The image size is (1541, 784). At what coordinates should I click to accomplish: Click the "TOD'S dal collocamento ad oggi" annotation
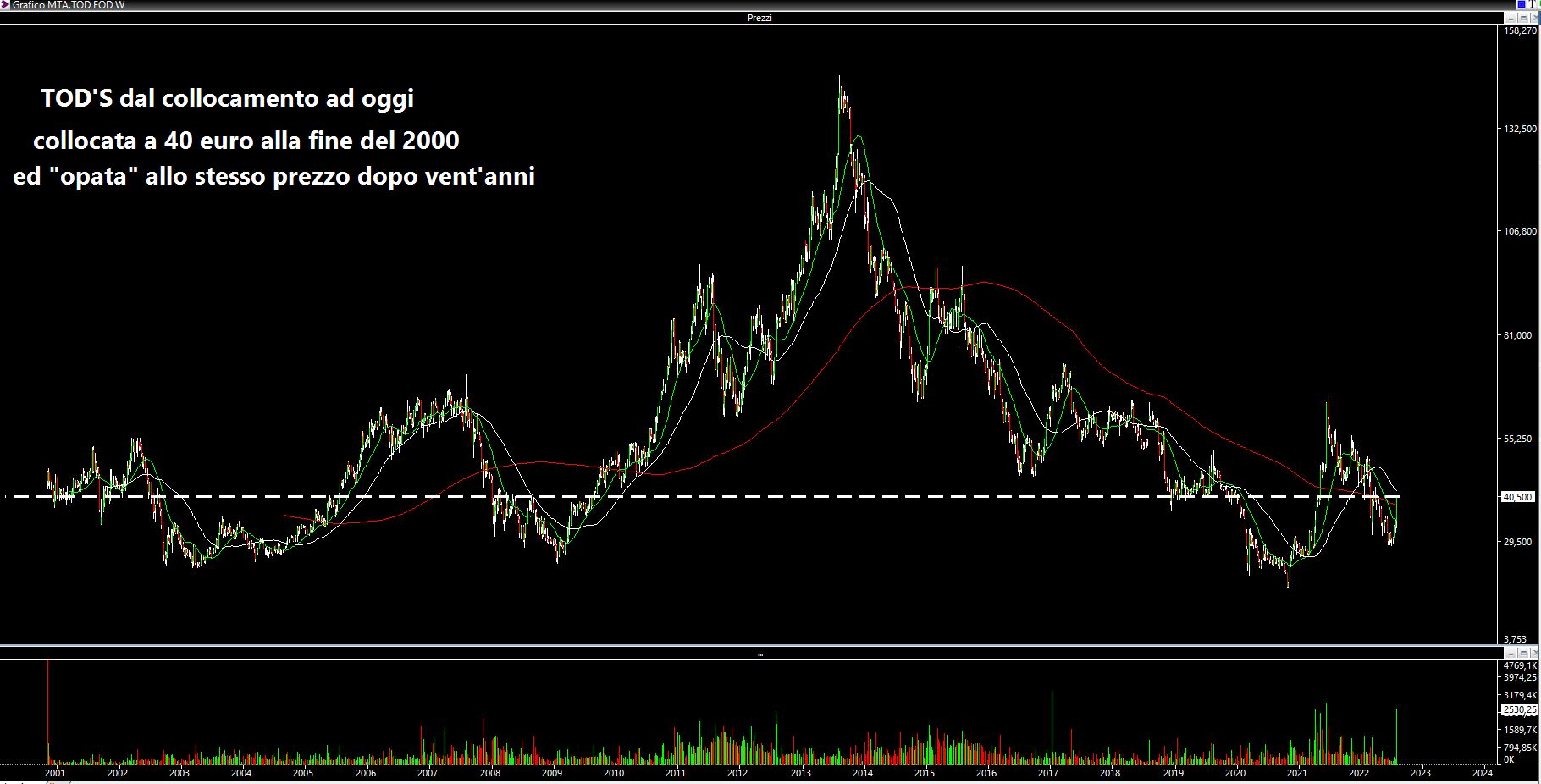point(228,99)
